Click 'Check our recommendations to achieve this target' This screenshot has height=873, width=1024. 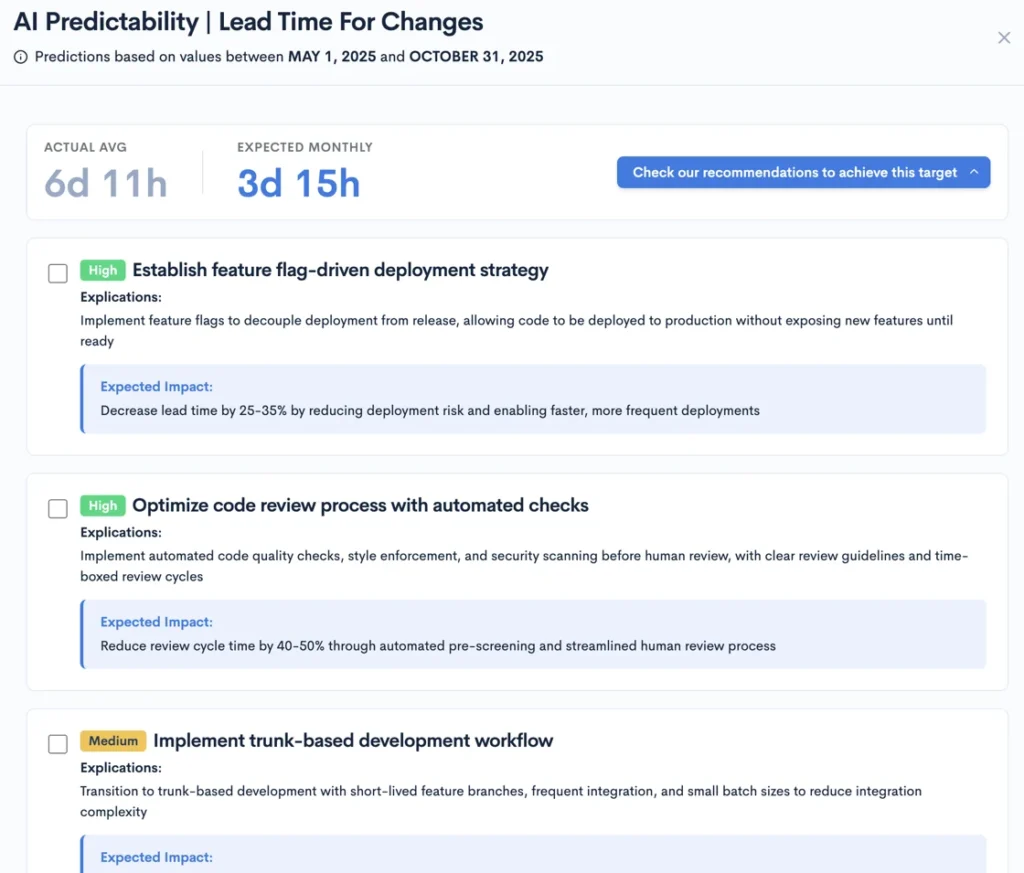coord(795,172)
